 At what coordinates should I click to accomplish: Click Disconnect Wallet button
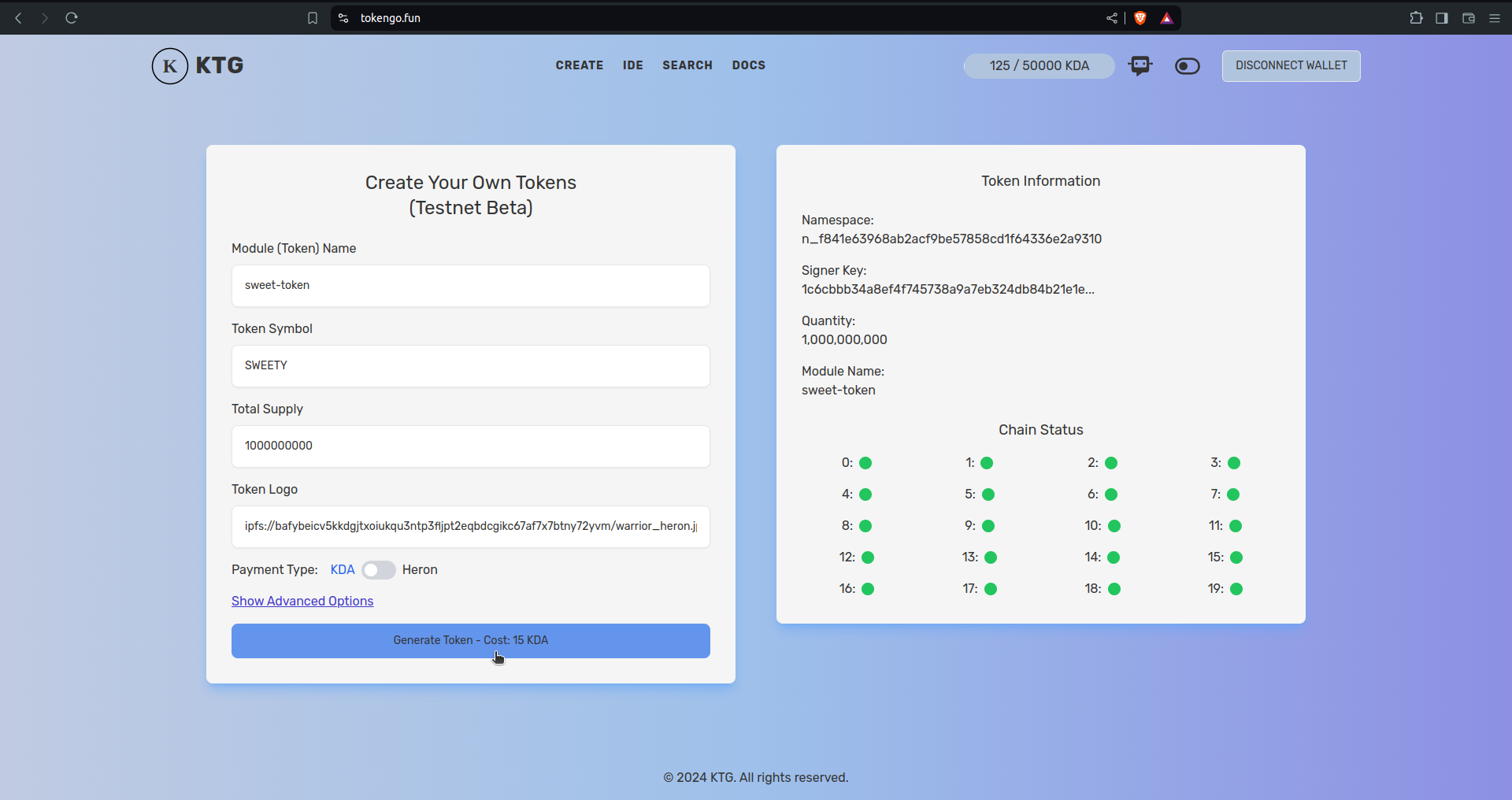(x=1291, y=66)
